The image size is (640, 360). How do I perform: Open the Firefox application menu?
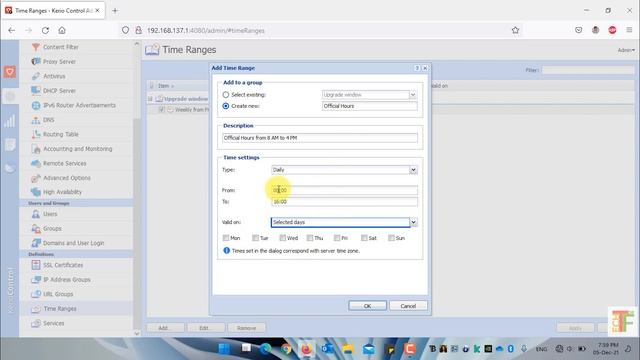[x=629, y=30]
